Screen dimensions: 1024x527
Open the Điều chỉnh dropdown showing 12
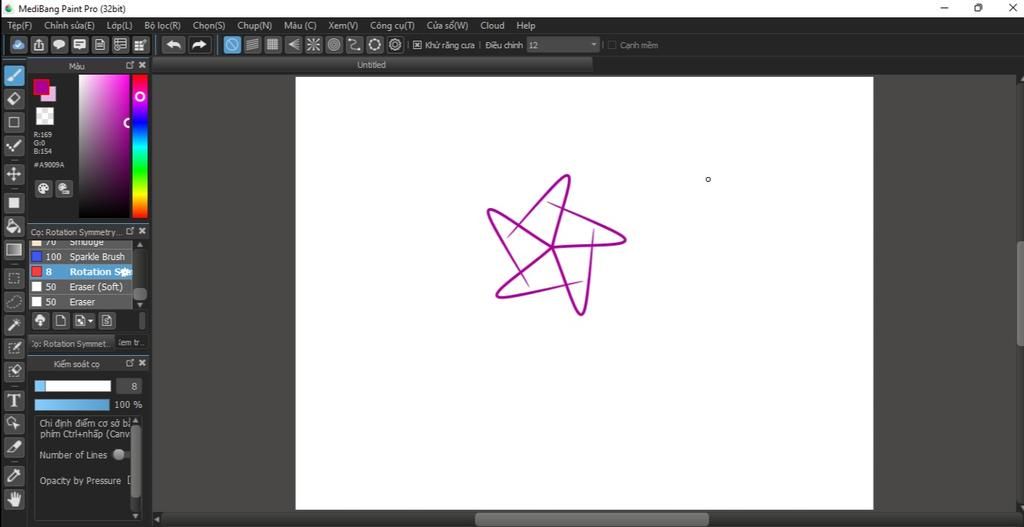[563, 45]
